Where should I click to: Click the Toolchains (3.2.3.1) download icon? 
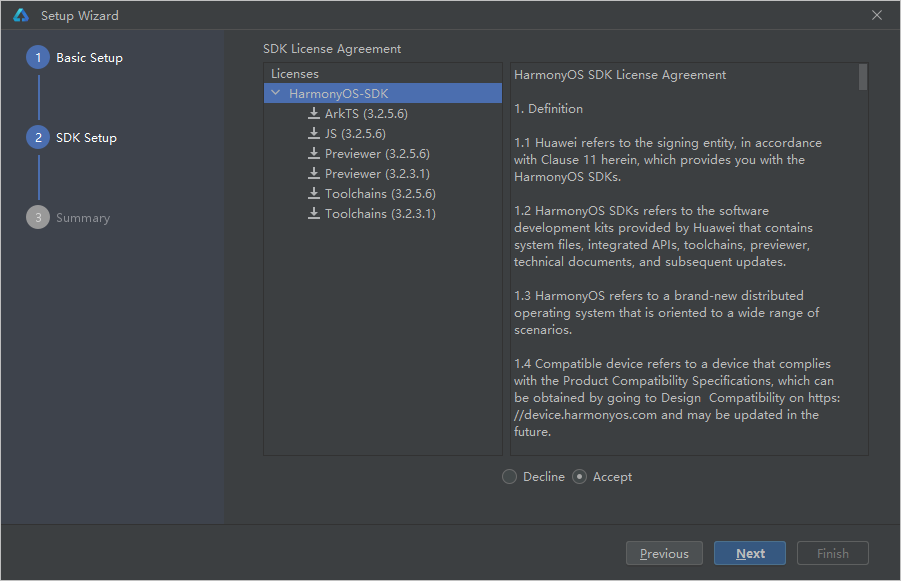click(314, 213)
